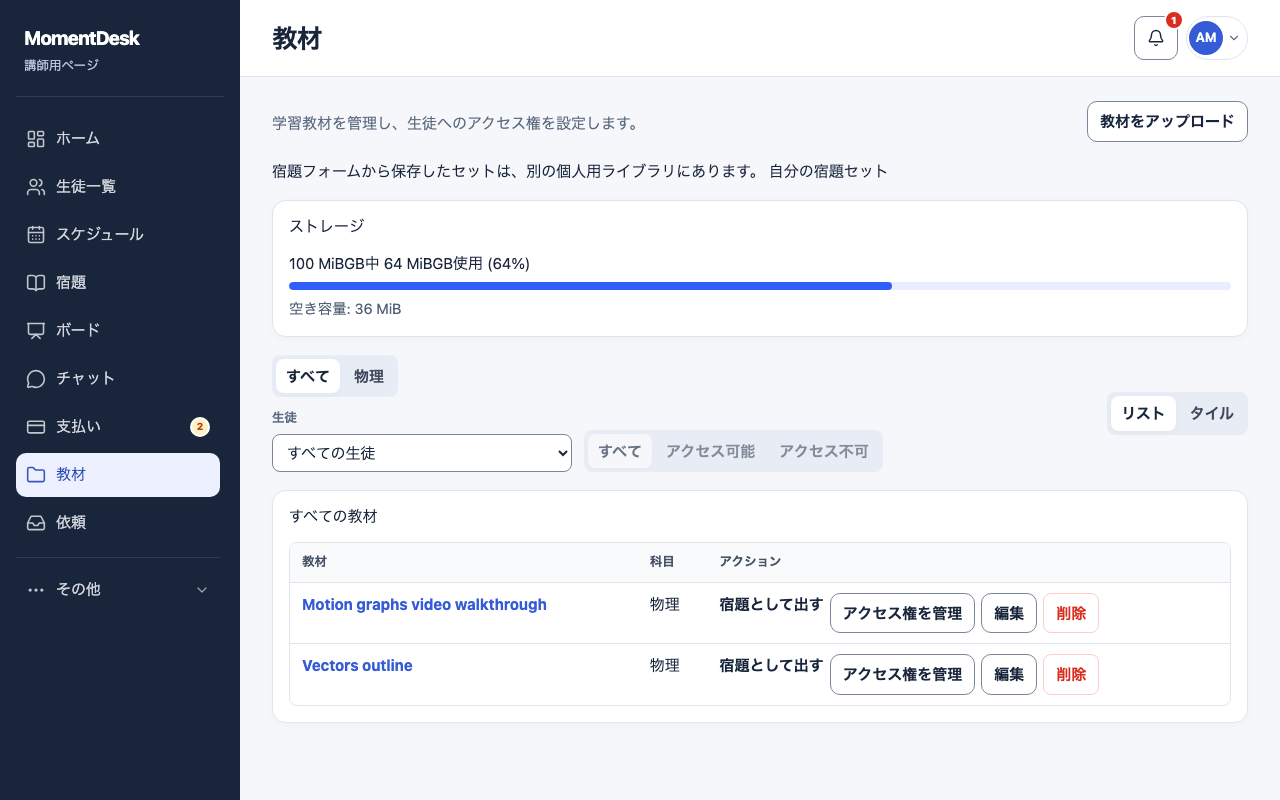Click the 教材をアップロード button

pyautogui.click(x=1167, y=122)
